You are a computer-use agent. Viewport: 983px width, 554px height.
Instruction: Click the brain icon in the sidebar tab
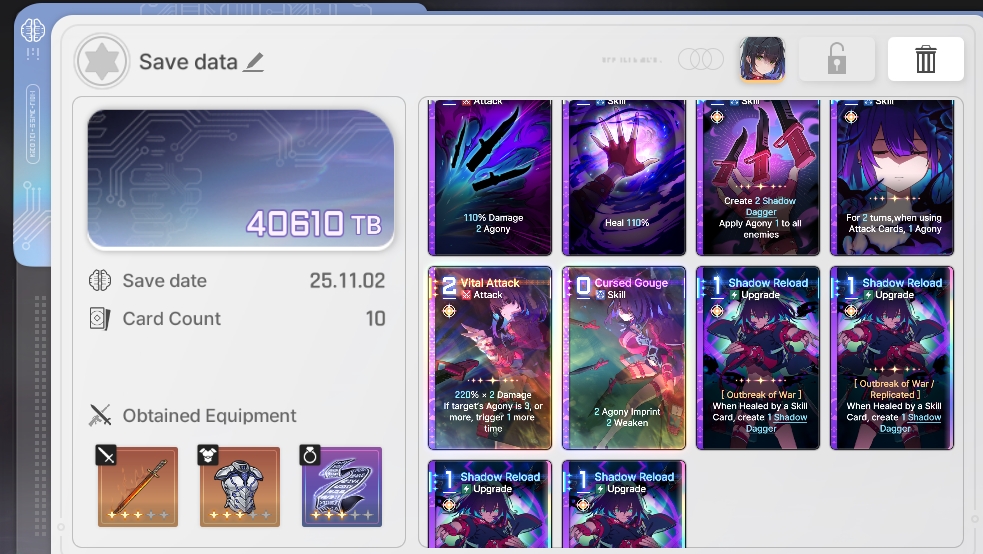point(33,30)
